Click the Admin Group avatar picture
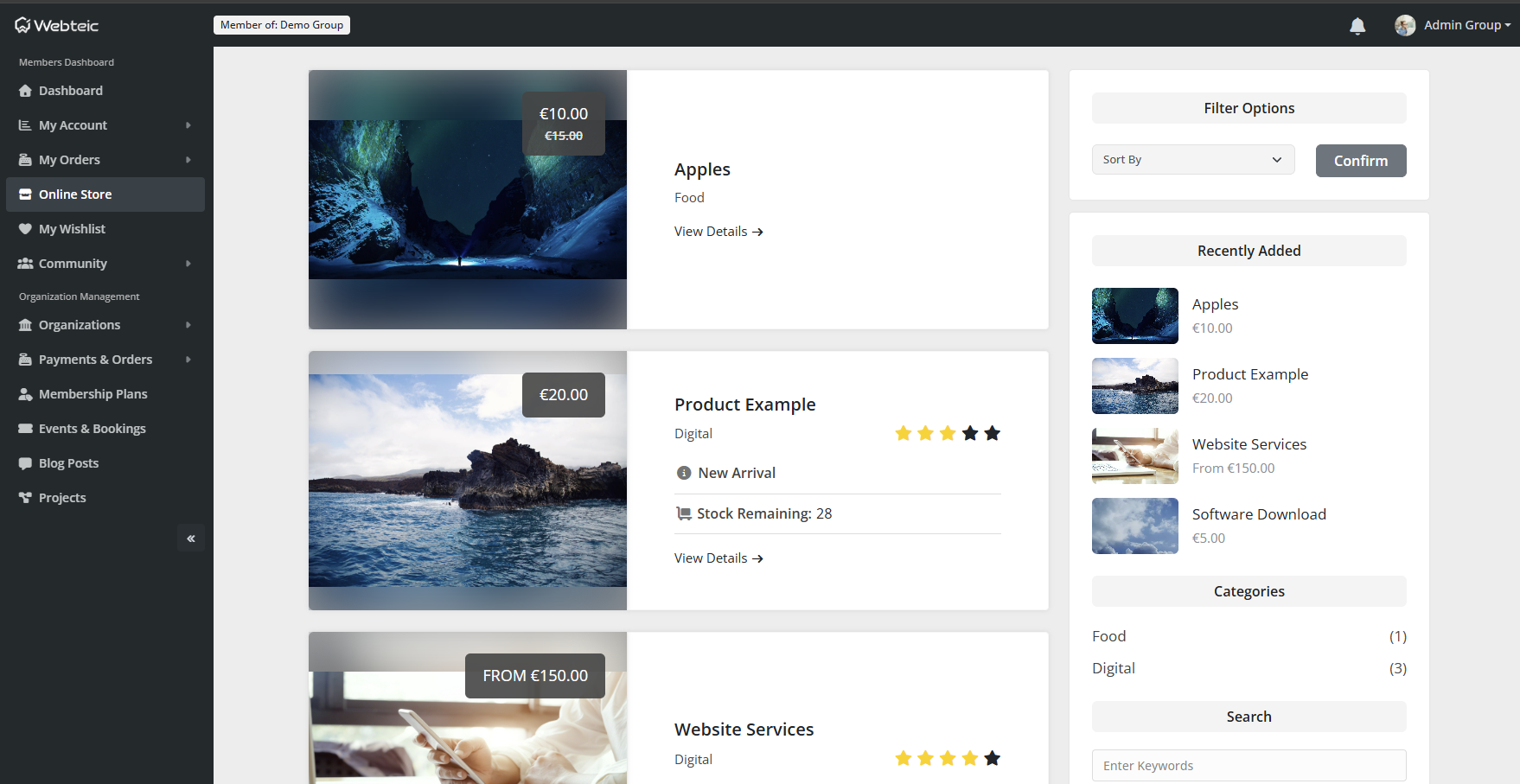The image size is (1520, 784). 1405,25
